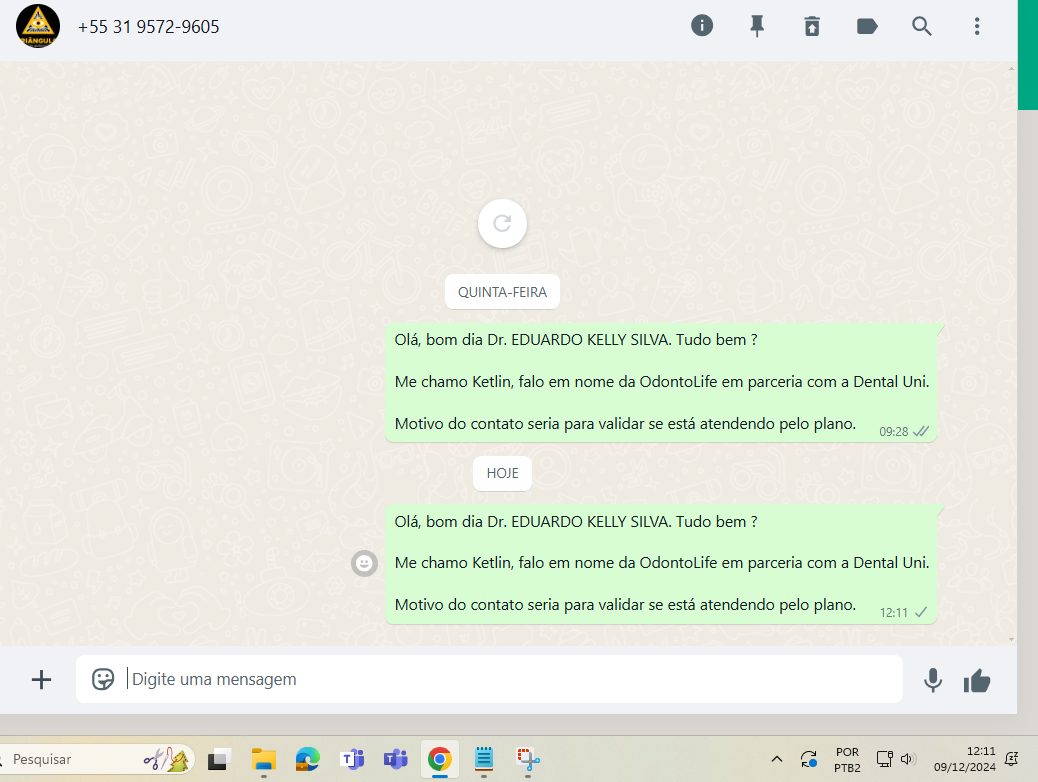Open the contact's Triângulo profile picture
Viewport: 1038px width, 782px height.
(38, 26)
